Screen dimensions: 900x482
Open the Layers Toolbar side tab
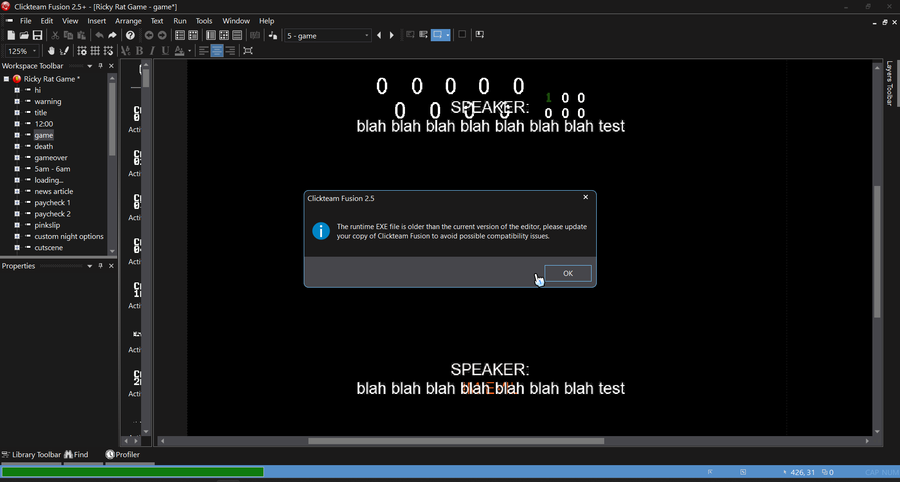[890, 84]
